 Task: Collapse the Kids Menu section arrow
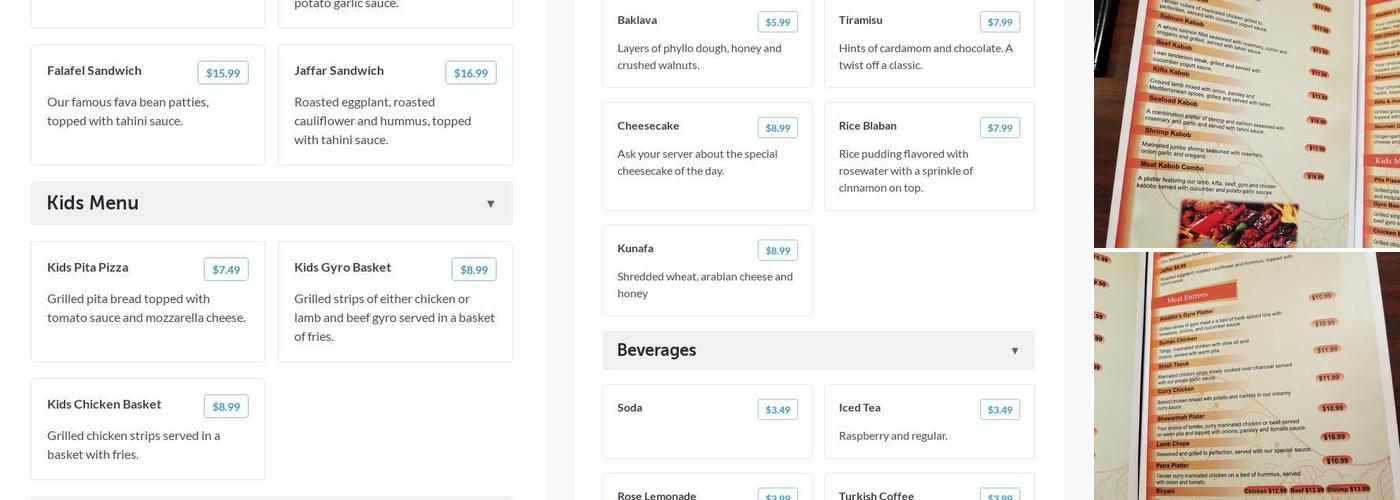pyautogui.click(x=490, y=204)
